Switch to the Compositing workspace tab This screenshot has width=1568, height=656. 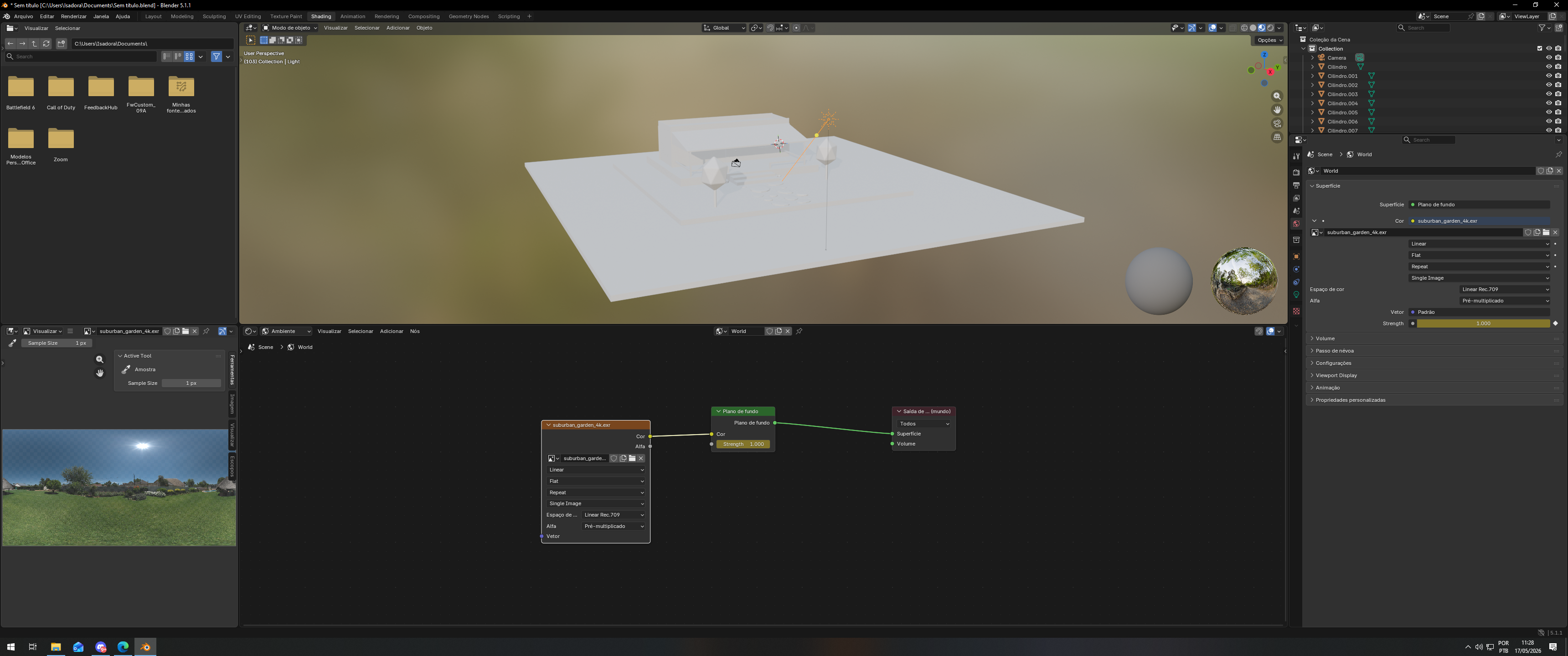[x=423, y=16]
